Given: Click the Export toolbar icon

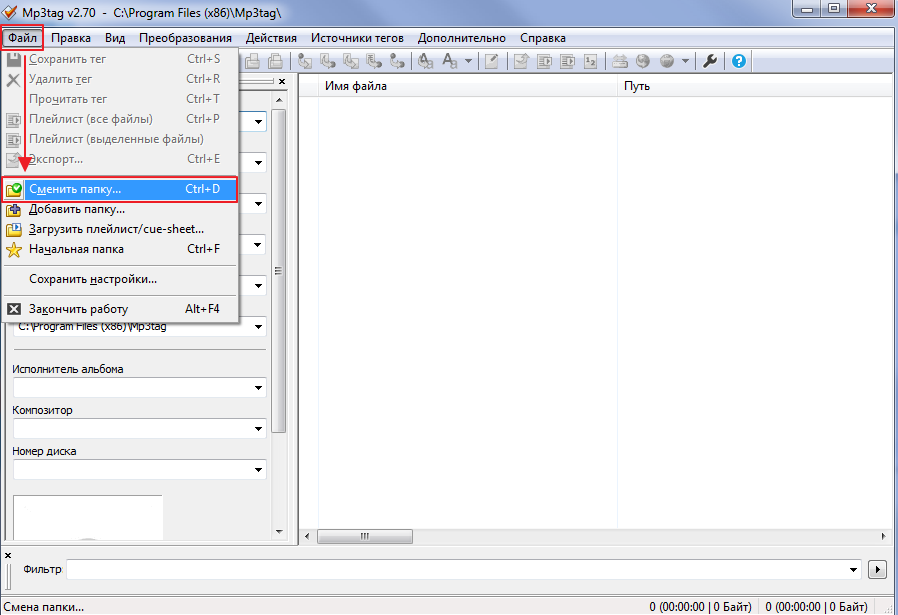Looking at the screenshot, I should [x=521, y=61].
